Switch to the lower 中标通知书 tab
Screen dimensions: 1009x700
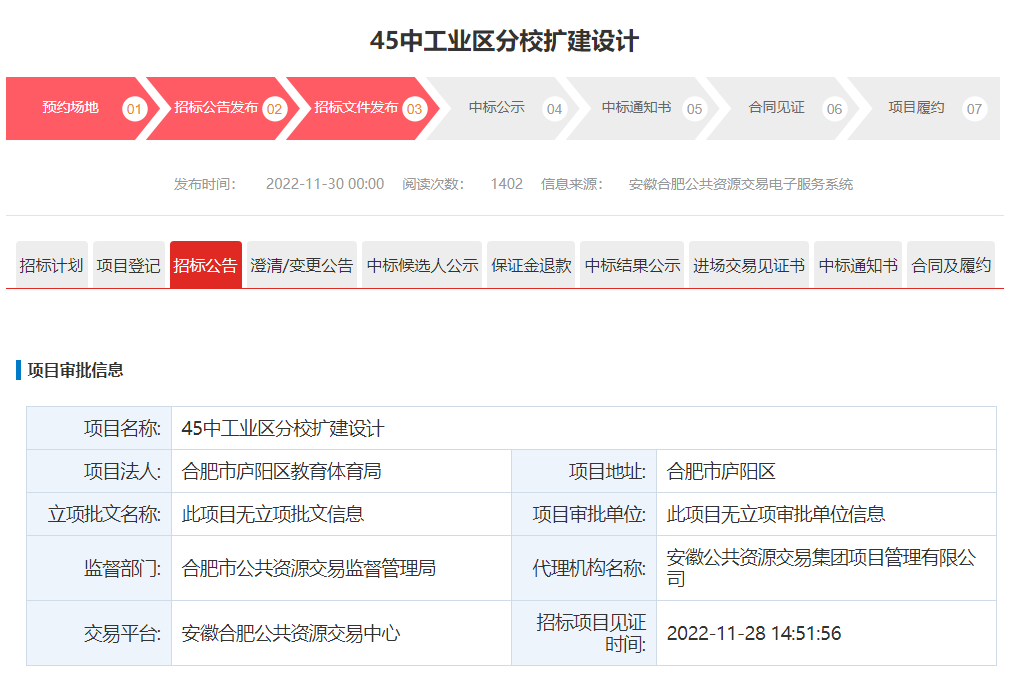click(858, 265)
